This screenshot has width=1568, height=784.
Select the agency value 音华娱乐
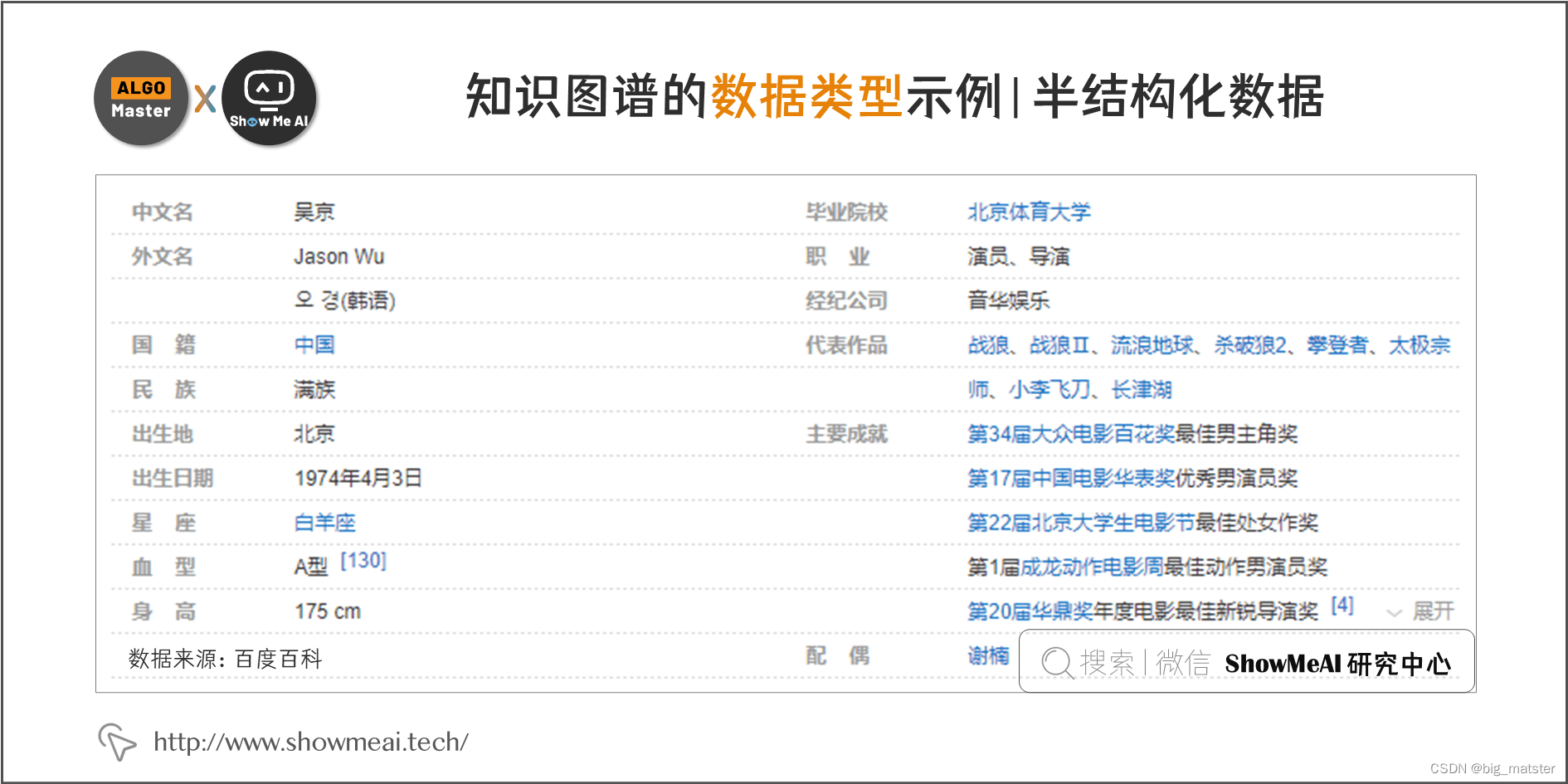click(x=1008, y=300)
